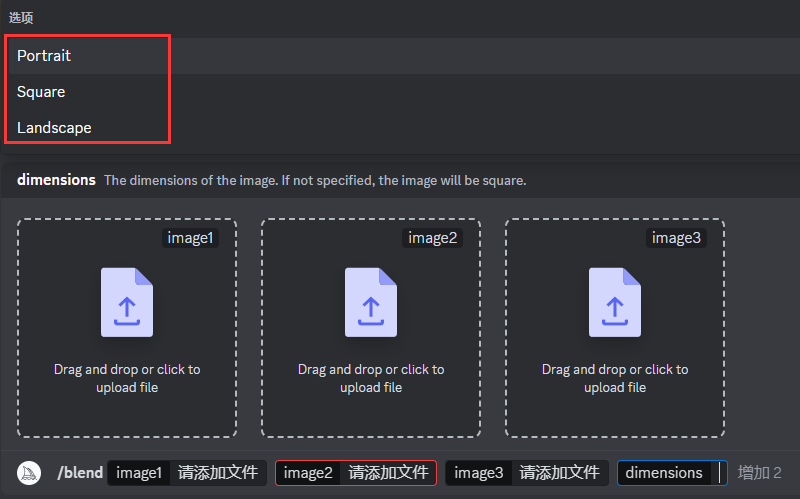The width and height of the screenshot is (800, 499).
Task: Click the 增加 2 more options link
Action: click(759, 473)
